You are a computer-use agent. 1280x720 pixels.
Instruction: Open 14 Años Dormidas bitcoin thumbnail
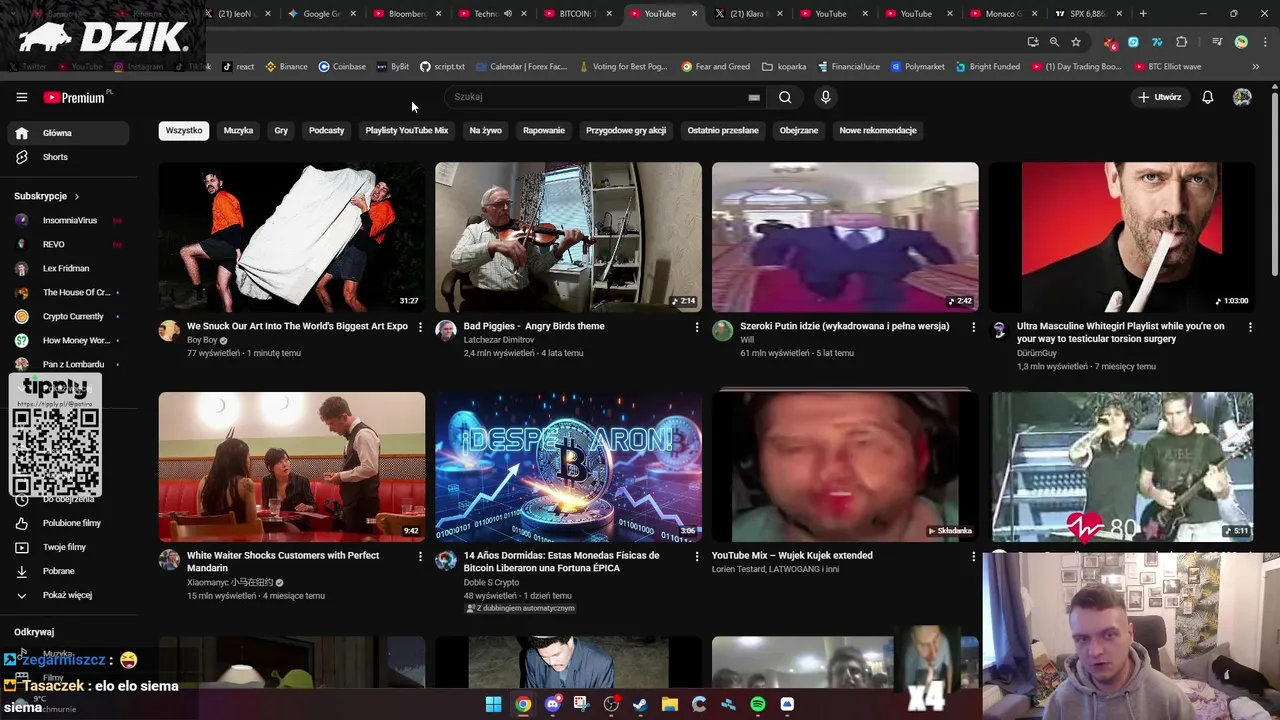coord(568,467)
